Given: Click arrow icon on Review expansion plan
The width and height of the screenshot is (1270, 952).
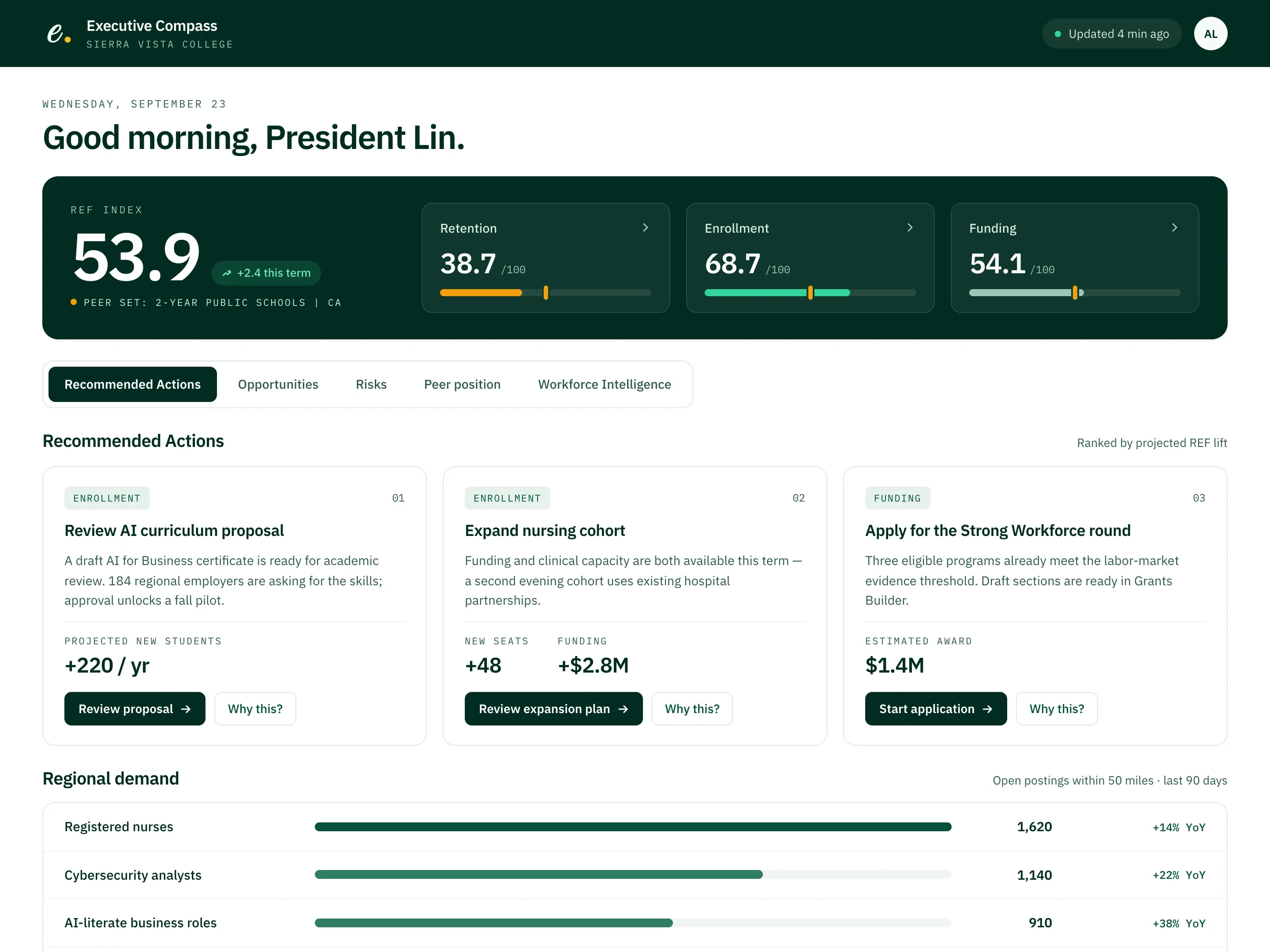Looking at the screenshot, I should 623,709.
